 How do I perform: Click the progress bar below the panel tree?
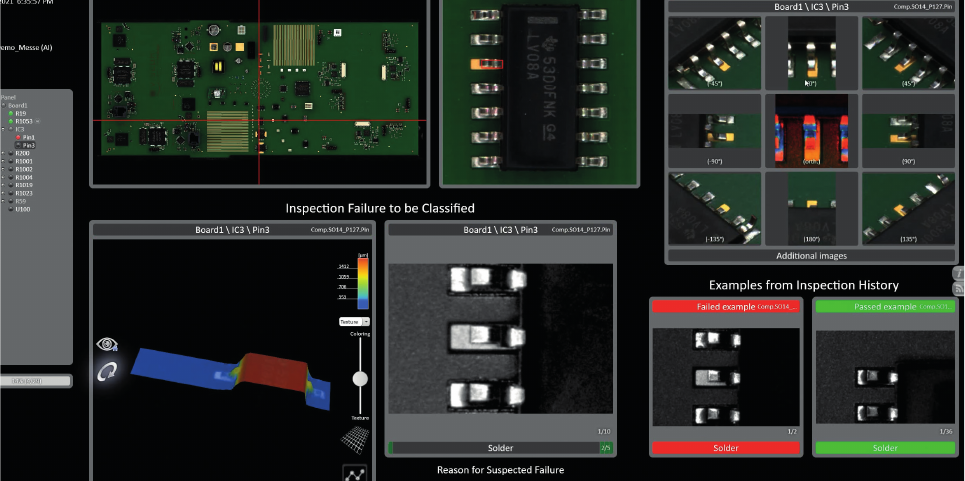(x=36, y=381)
